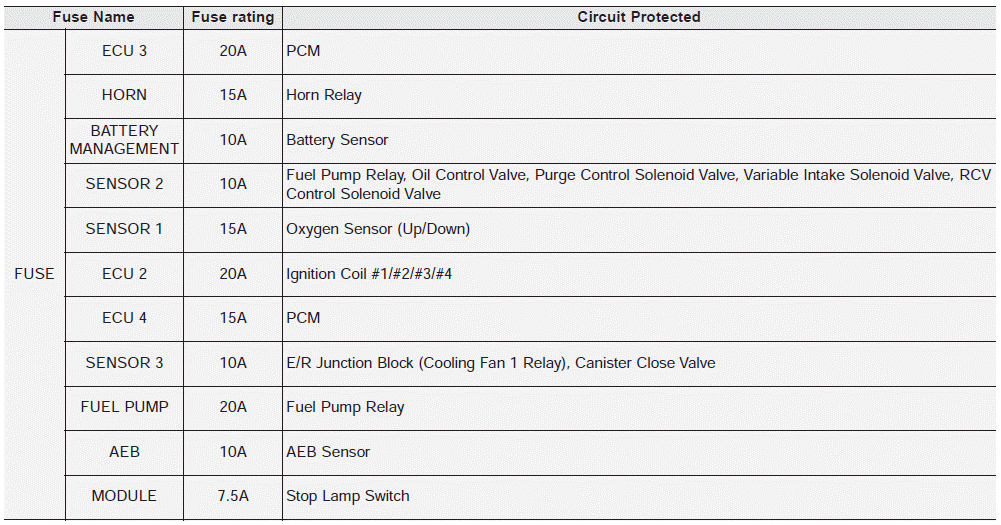Click the 7.5A rating for MODULE
1001x525 pixels.
click(233, 496)
